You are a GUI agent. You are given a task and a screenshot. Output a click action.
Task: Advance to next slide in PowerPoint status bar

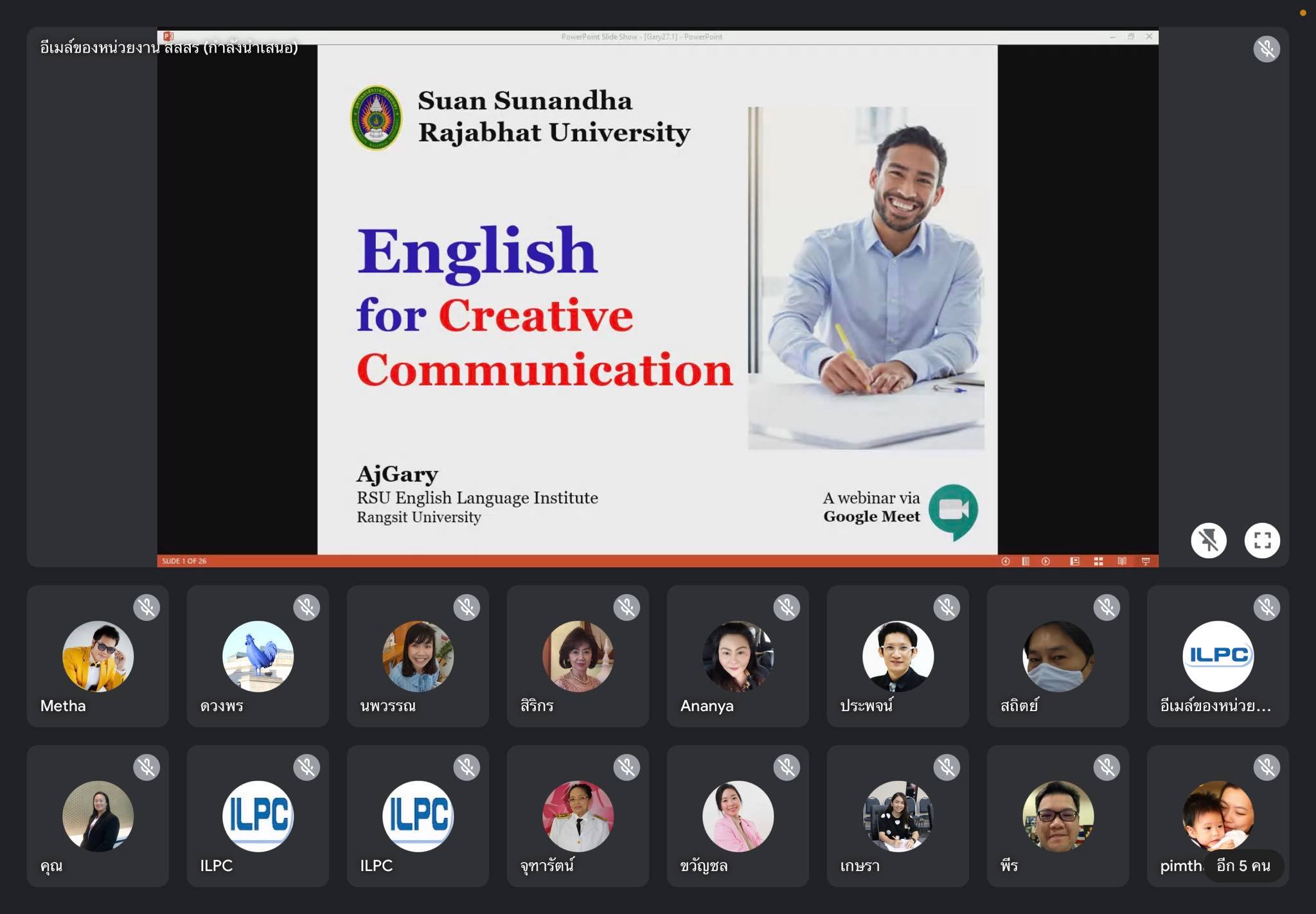1045,561
